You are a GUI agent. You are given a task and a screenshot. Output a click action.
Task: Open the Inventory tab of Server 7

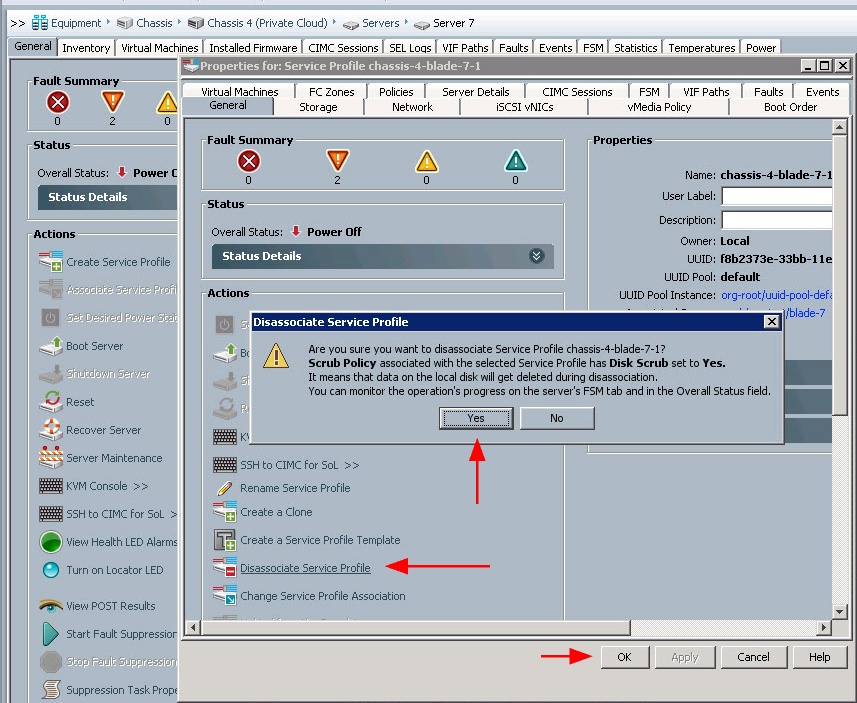(x=86, y=48)
